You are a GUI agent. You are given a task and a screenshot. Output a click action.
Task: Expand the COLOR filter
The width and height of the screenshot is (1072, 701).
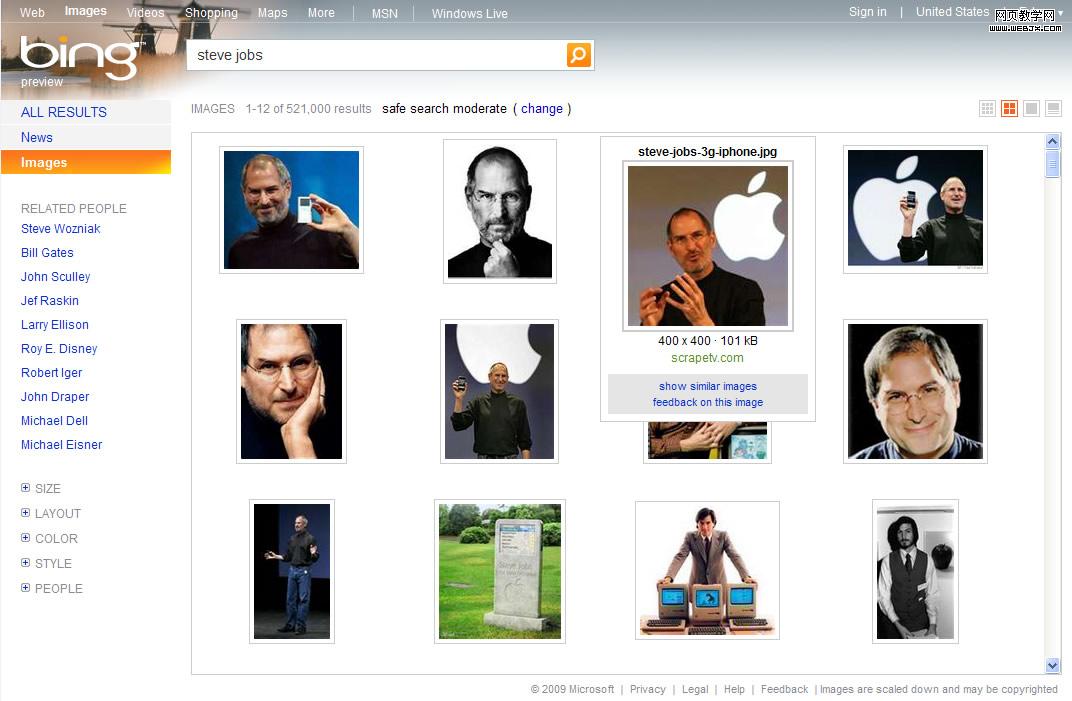(26, 538)
